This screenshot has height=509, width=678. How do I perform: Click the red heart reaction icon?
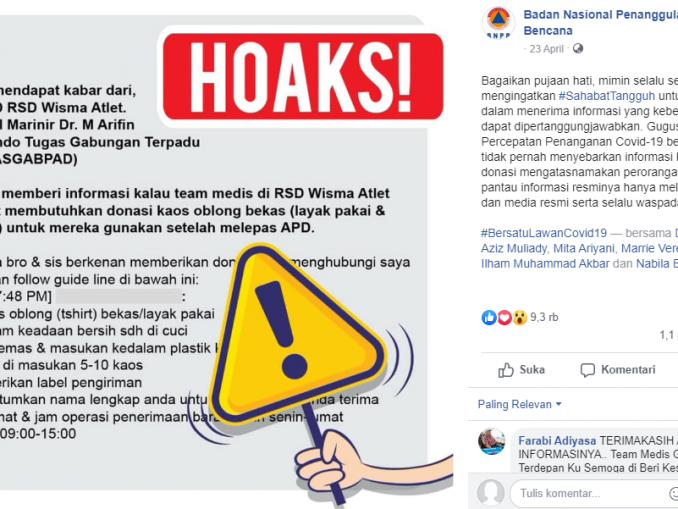click(504, 317)
